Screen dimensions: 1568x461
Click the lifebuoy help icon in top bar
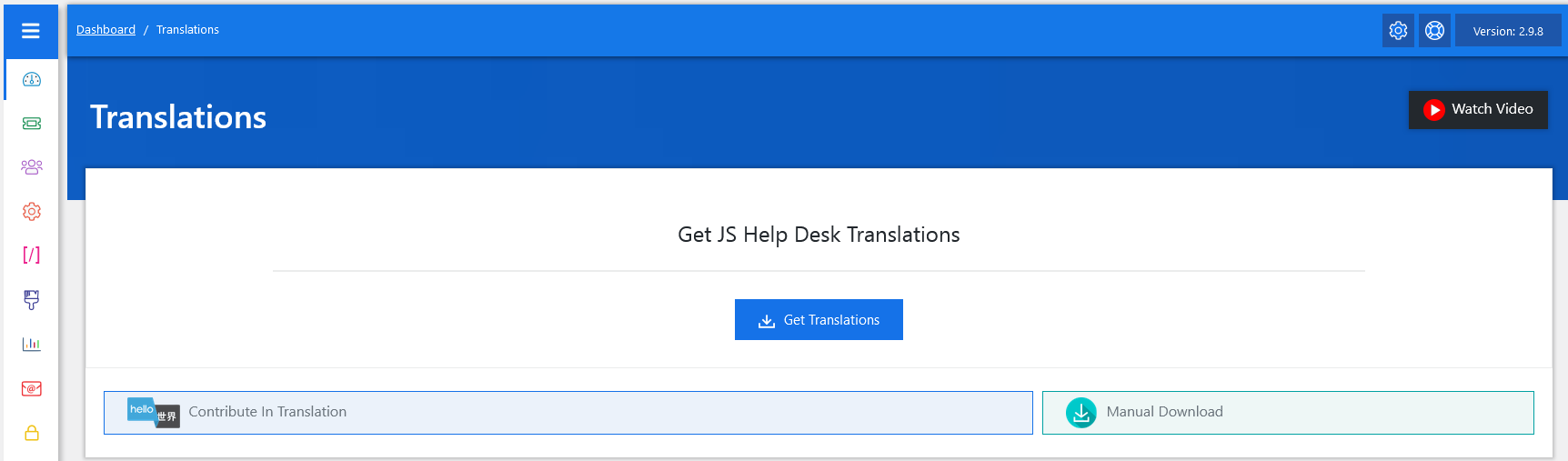coord(1434,31)
